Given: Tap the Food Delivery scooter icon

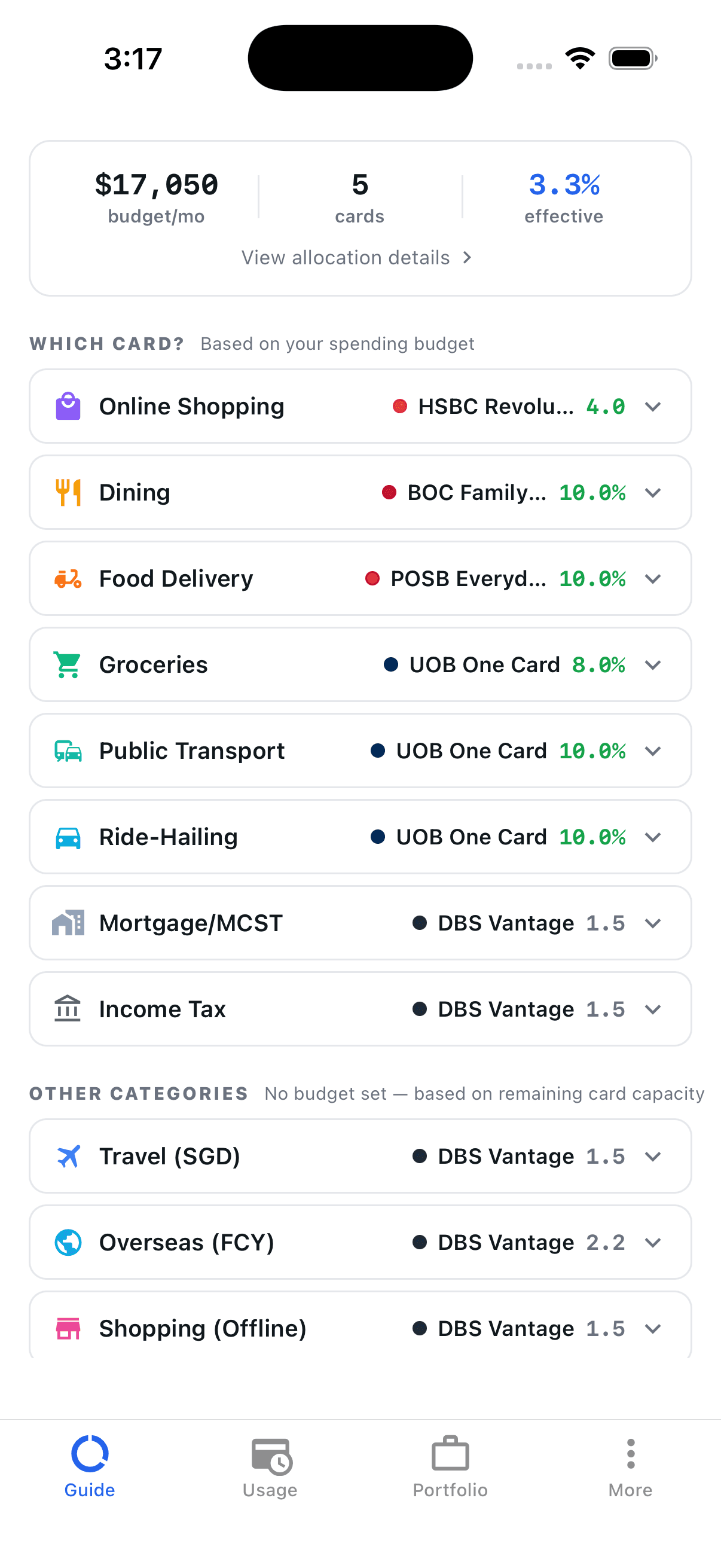Looking at the screenshot, I should point(68,578).
